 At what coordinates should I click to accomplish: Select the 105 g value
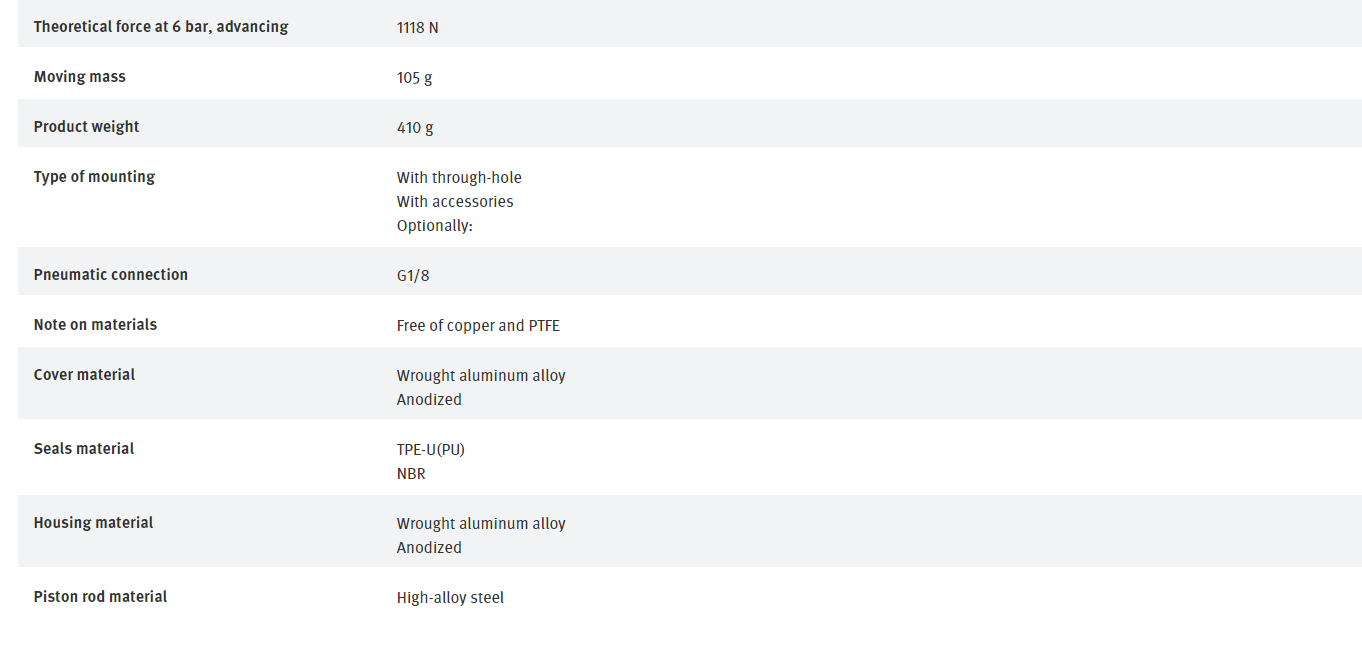pos(415,78)
